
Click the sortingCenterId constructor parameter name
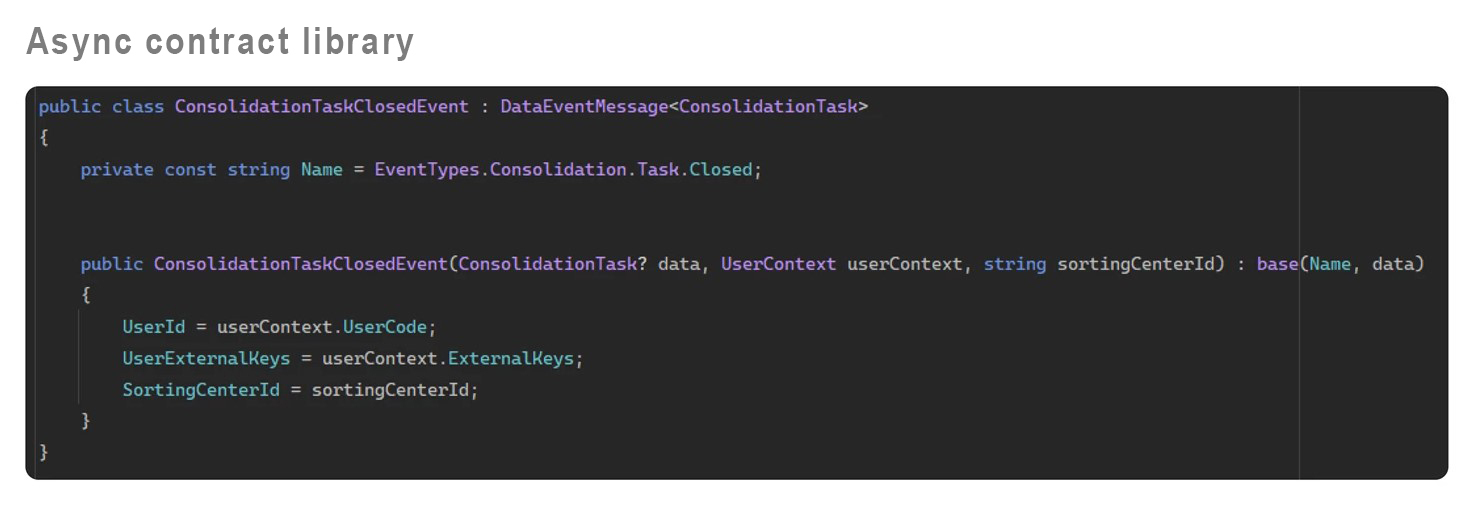(x=1134, y=264)
